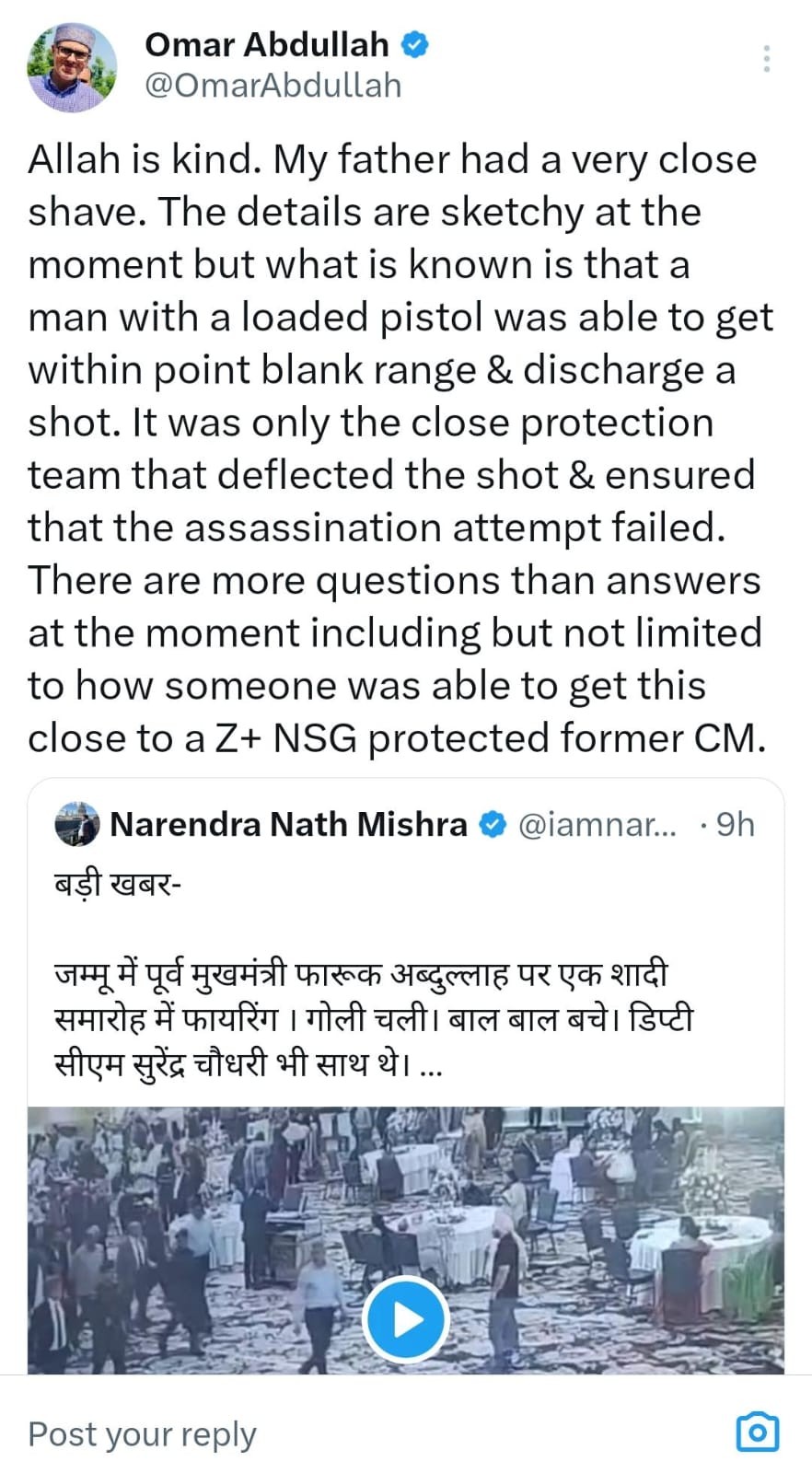Click the @OmarAbdullah handle
812x1473 pixels.
(x=273, y=86)
